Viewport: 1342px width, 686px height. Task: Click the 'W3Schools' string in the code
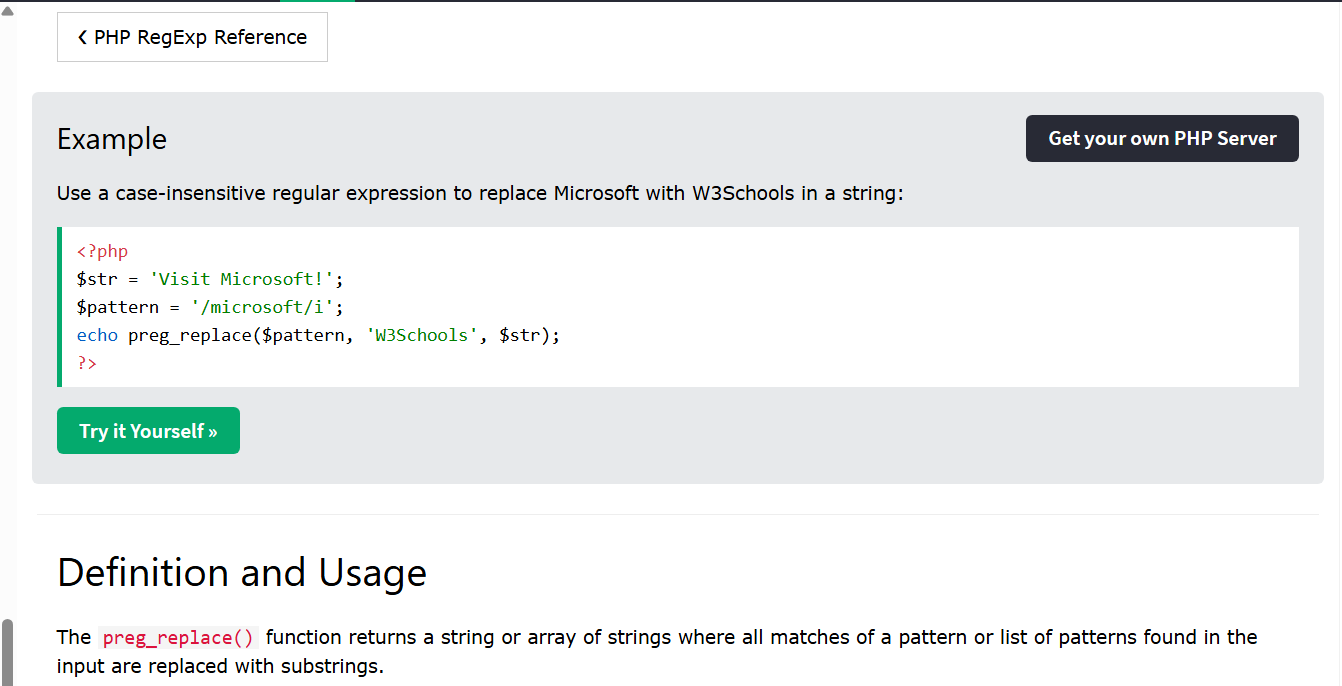(x=422, y=335)
